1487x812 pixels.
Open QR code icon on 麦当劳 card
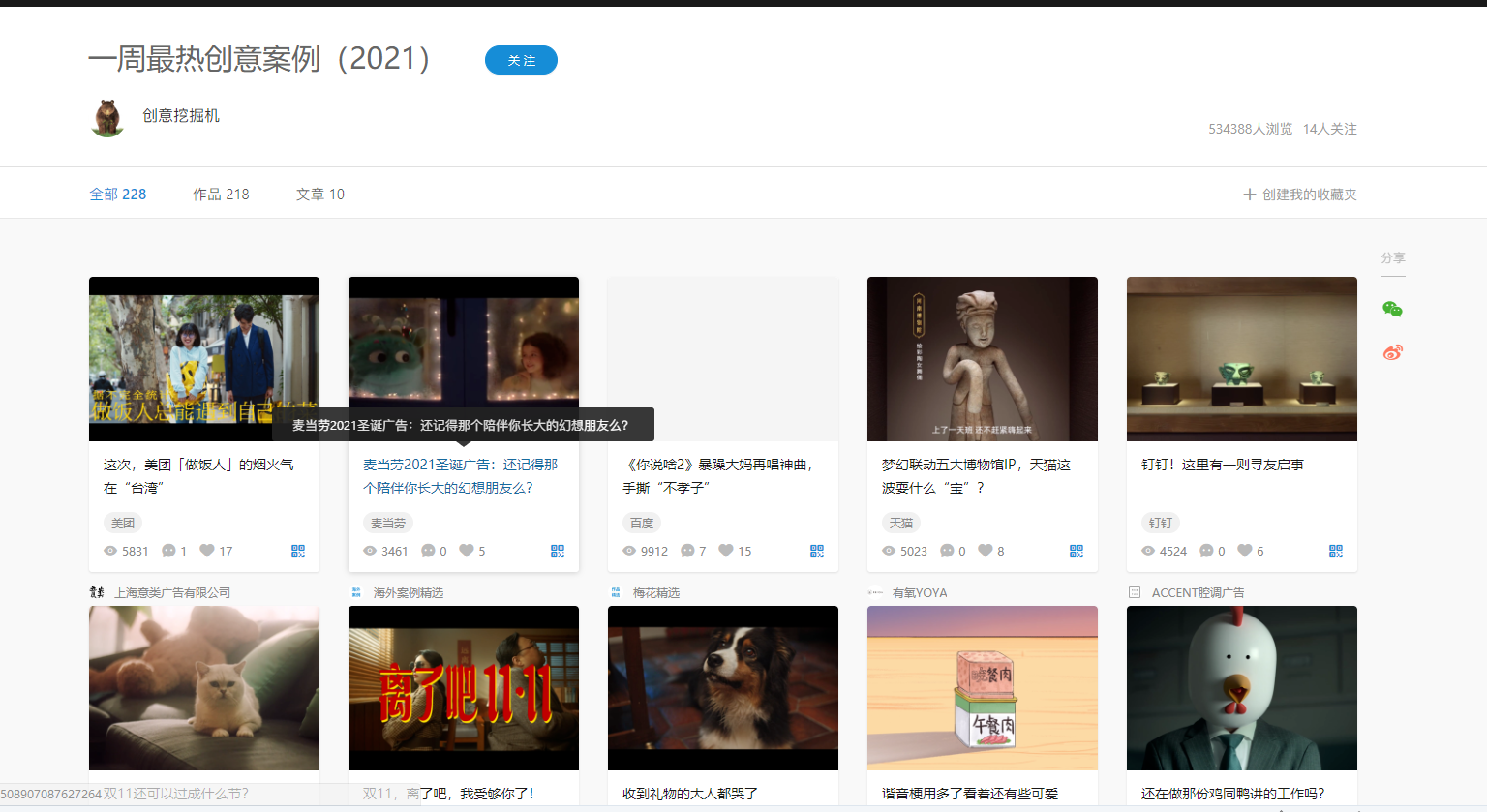coord(558,551)
